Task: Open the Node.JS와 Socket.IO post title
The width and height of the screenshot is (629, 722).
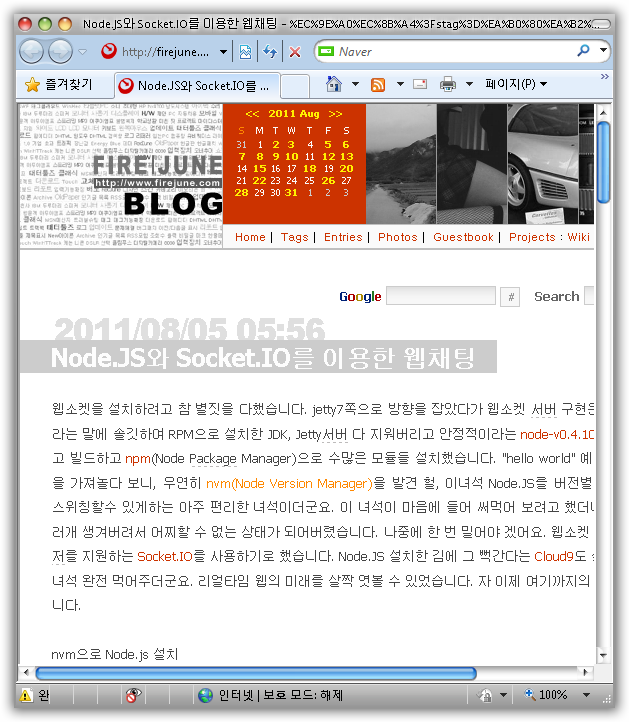Action: point(262,358)
